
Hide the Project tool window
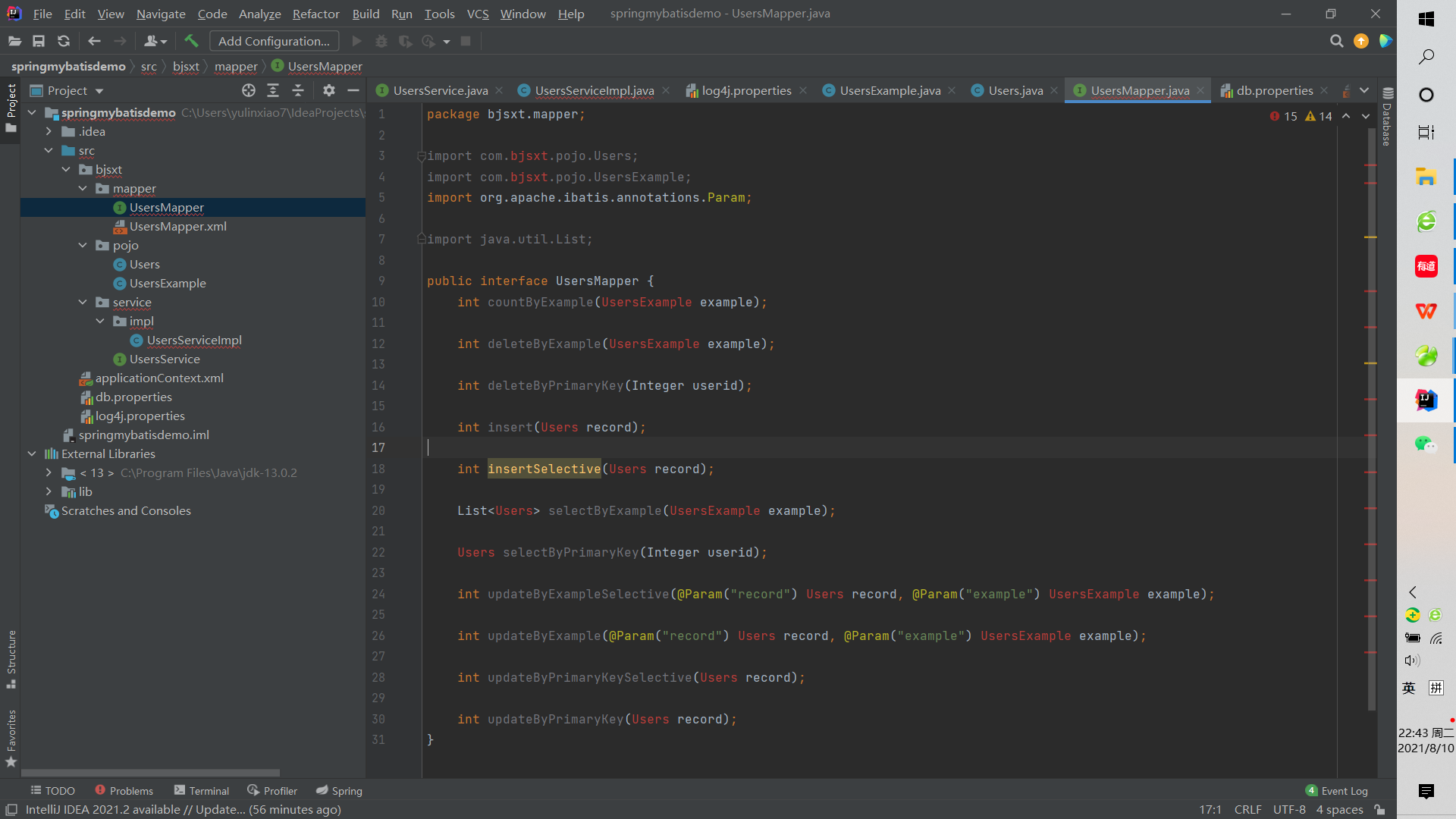pos(353,90)
